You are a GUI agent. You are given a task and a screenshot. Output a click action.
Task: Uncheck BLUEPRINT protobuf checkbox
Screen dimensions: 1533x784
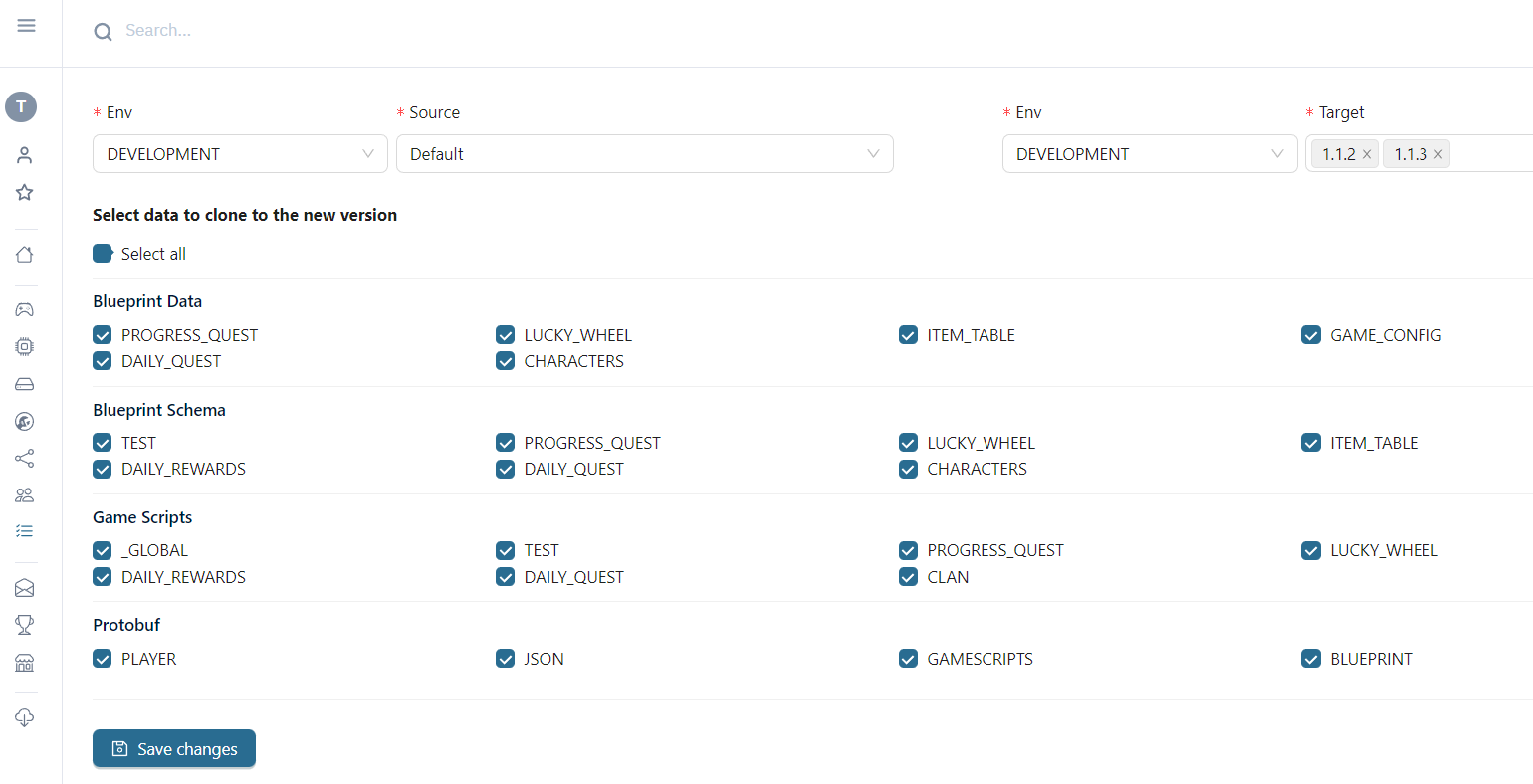click(x=1311, y=659)
